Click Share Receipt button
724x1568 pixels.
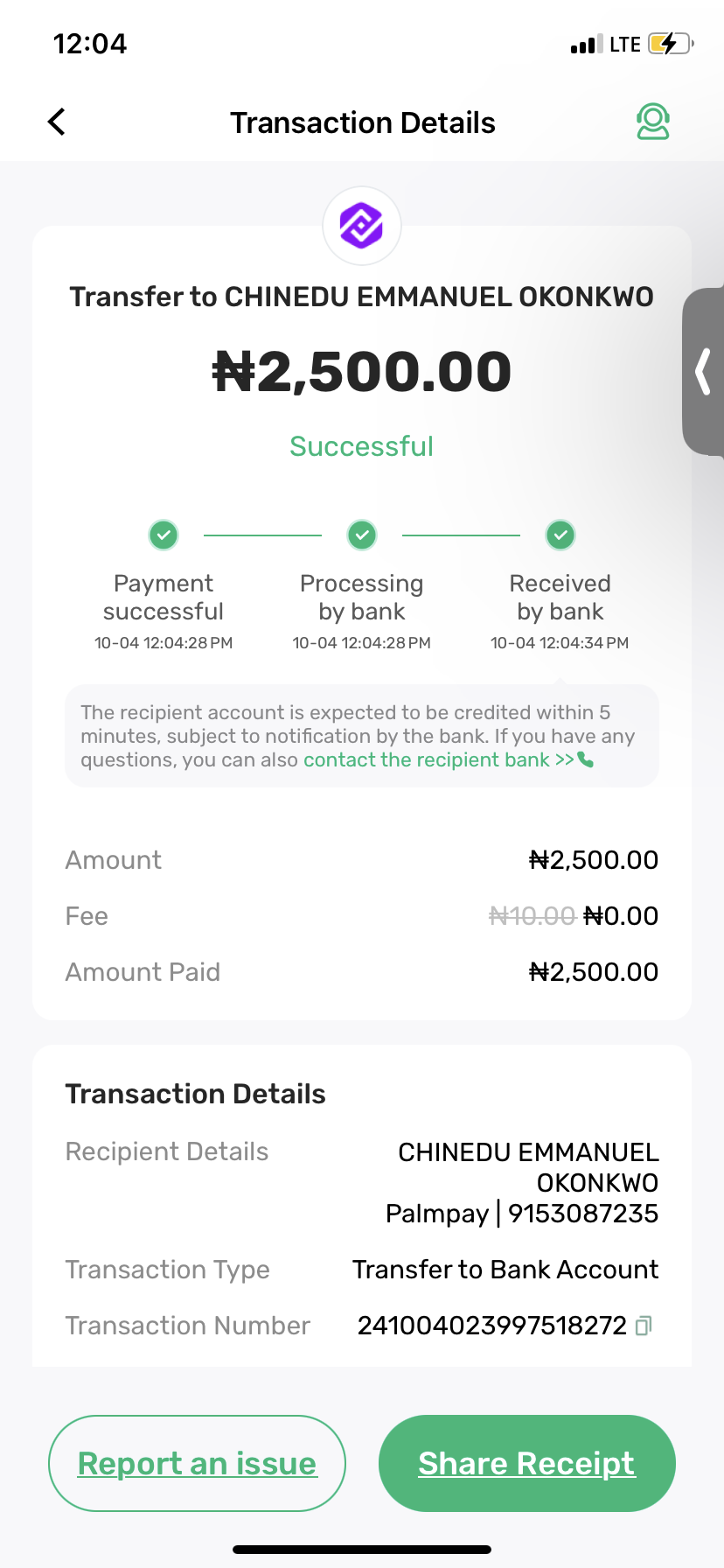[x=526, y=1463]
